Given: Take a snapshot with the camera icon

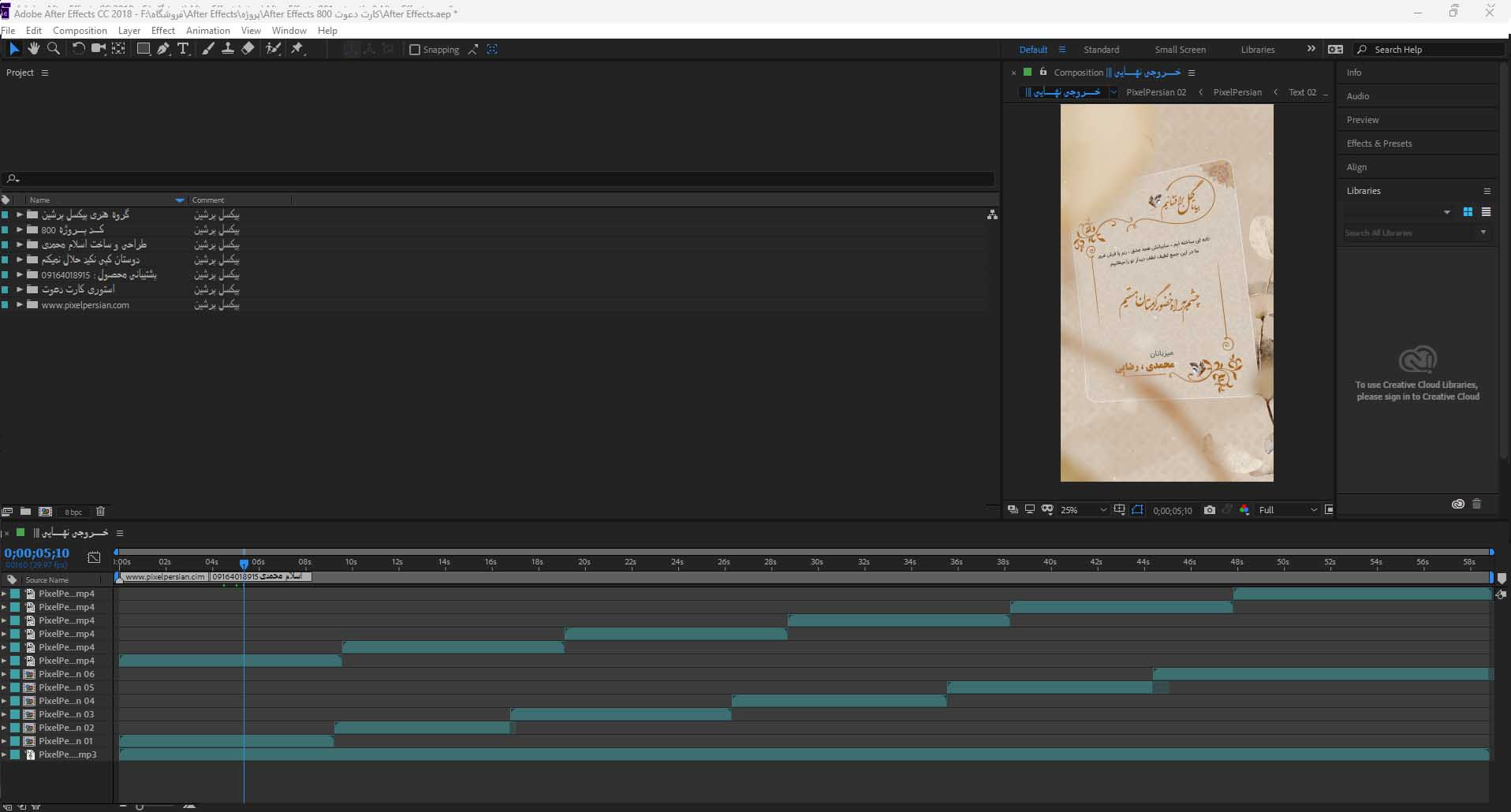Looking at the screenshot, I should (x=1209, y=510).
